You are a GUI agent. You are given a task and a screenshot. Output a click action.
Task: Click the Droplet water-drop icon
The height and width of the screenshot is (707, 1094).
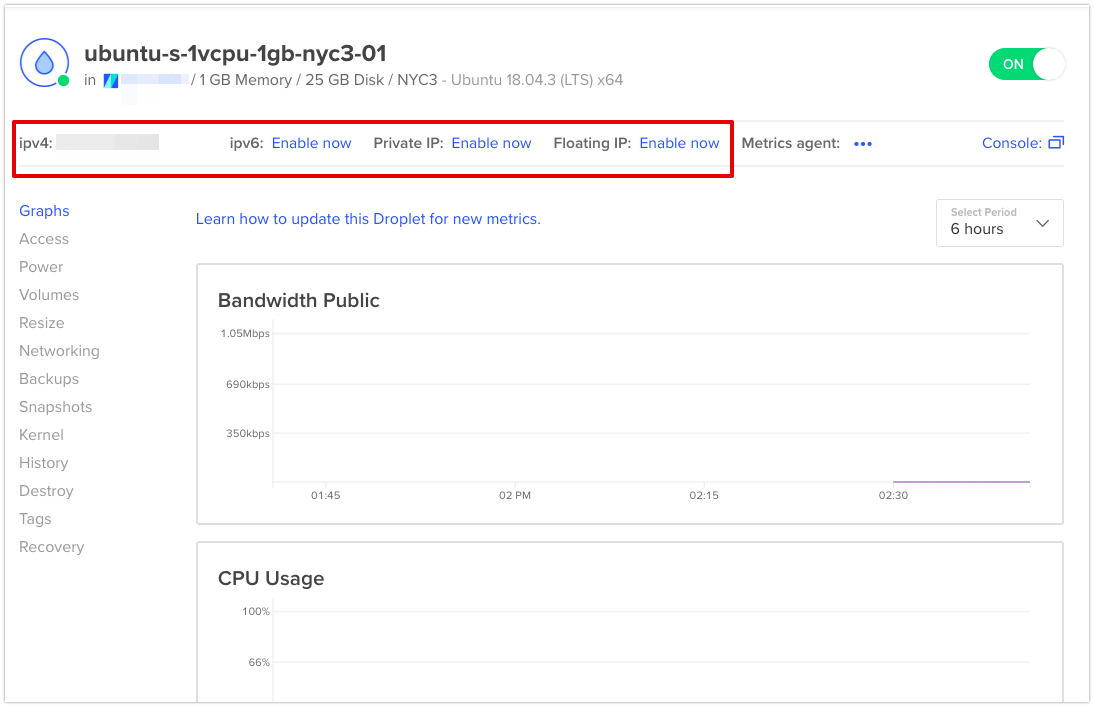point(45,63)
